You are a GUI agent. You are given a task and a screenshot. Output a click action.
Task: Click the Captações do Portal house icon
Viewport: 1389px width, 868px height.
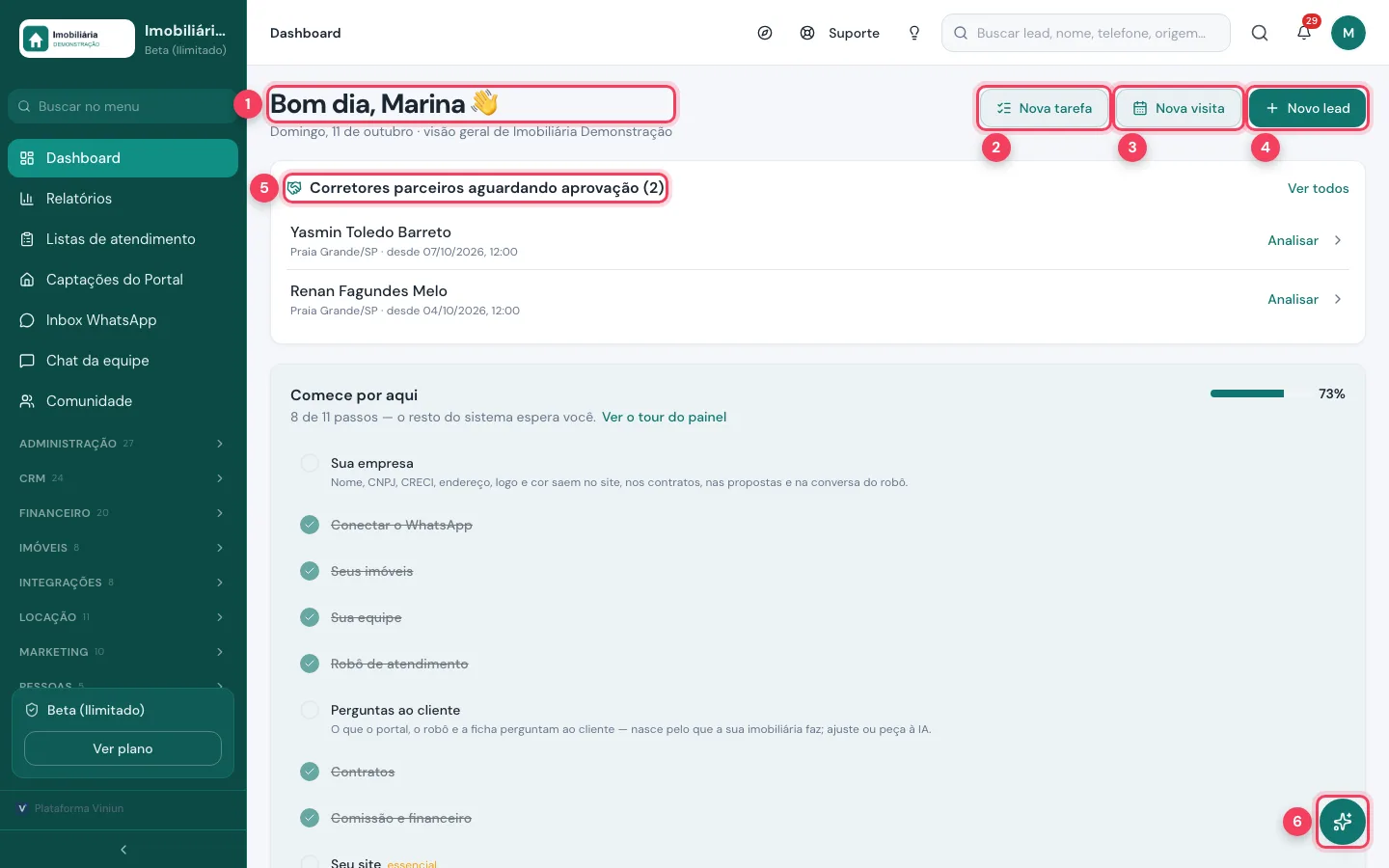click(x=27, y=280)
